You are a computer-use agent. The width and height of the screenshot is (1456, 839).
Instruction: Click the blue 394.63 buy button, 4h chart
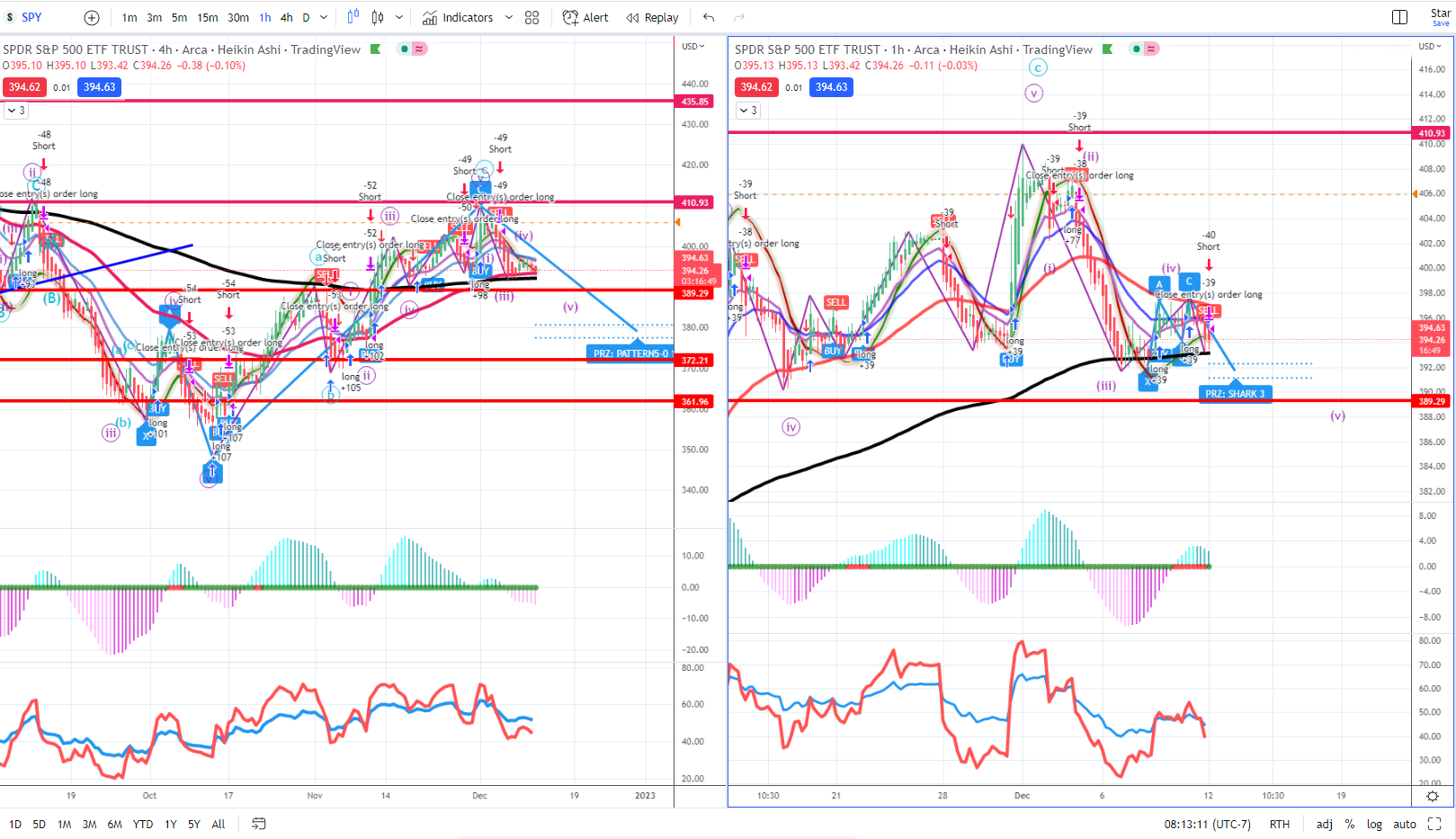(x=99, y=87)
